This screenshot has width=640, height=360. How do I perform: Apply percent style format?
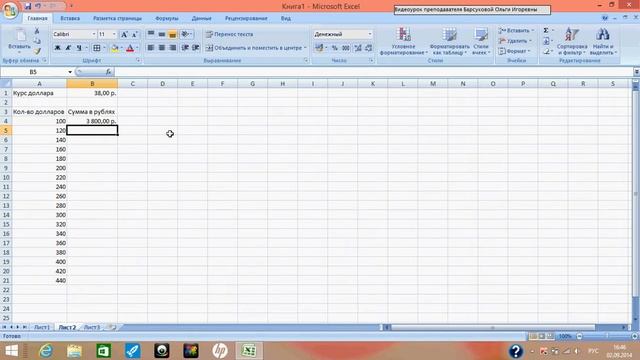tap(335, 48)
